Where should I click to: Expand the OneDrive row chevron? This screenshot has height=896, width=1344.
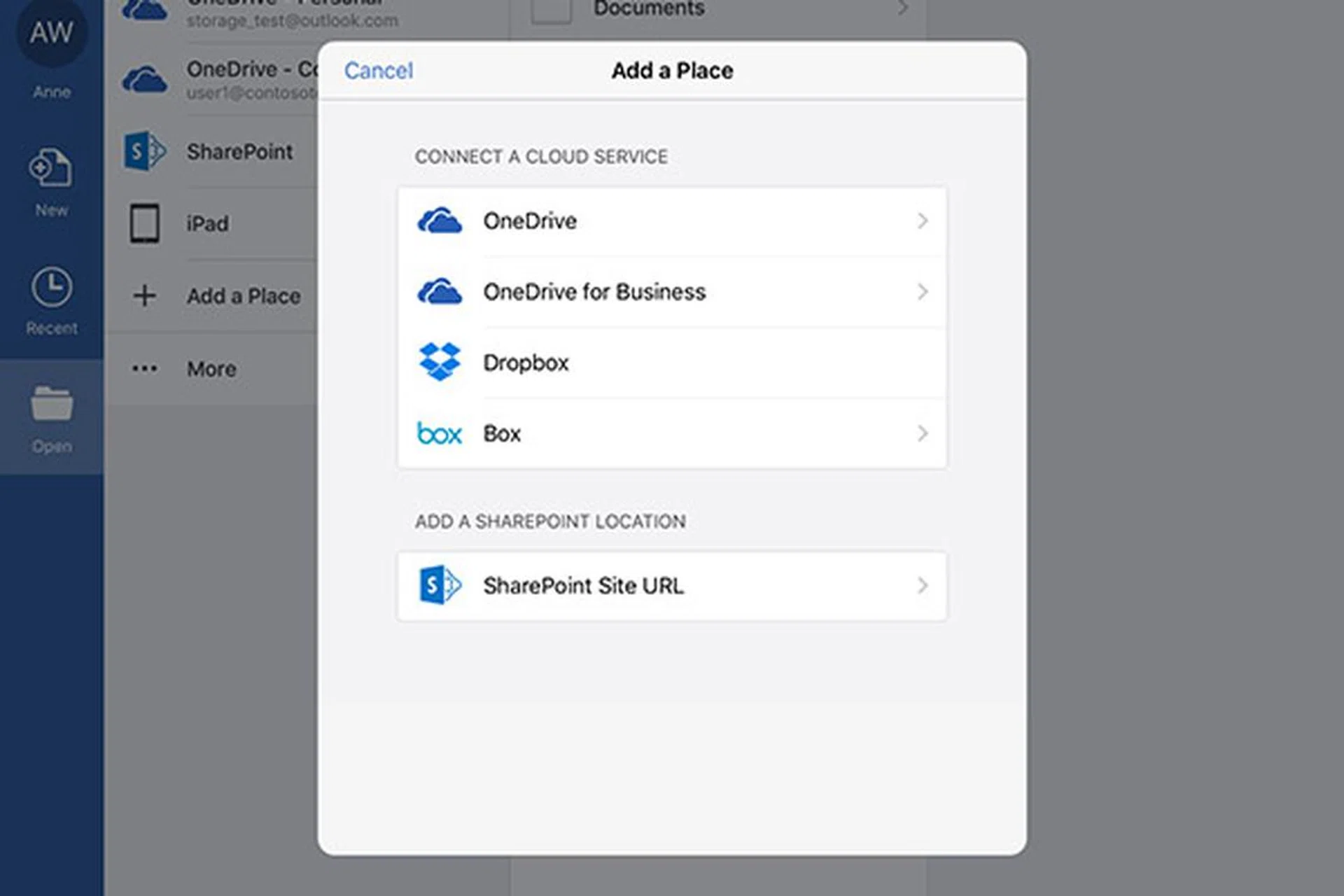point(922,221)
